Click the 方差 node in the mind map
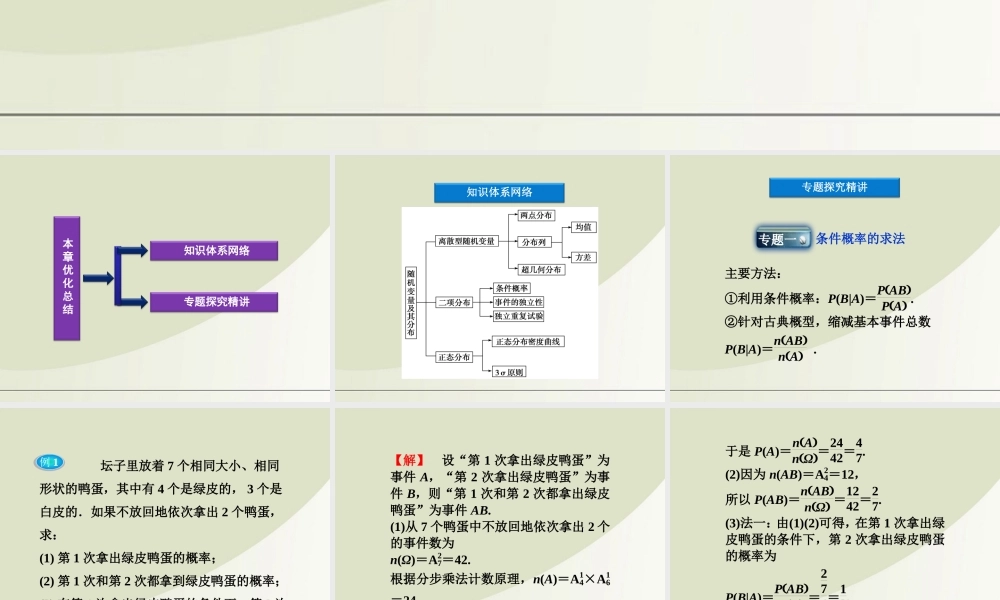Image resolution: width=1000 pixels, height=600 pixels. 583,257
